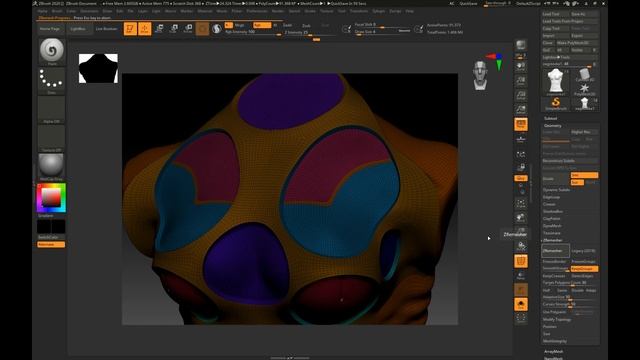Expand the Dynamic Subdiv section
The image size is (640, 360).
556,190
